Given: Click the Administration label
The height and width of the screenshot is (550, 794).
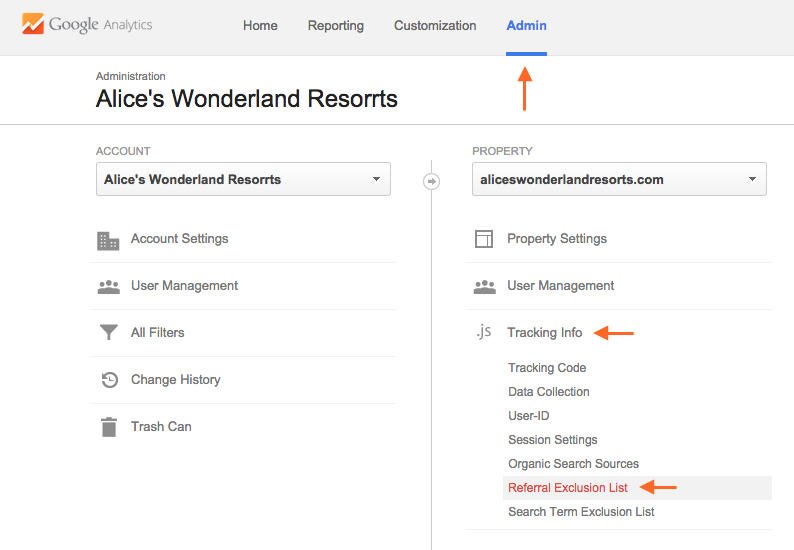Looking at the screenshot, I should 131,76.
